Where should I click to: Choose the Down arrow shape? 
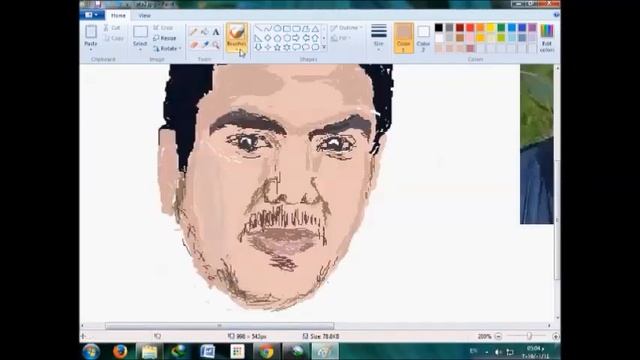[x=258, y=47]
